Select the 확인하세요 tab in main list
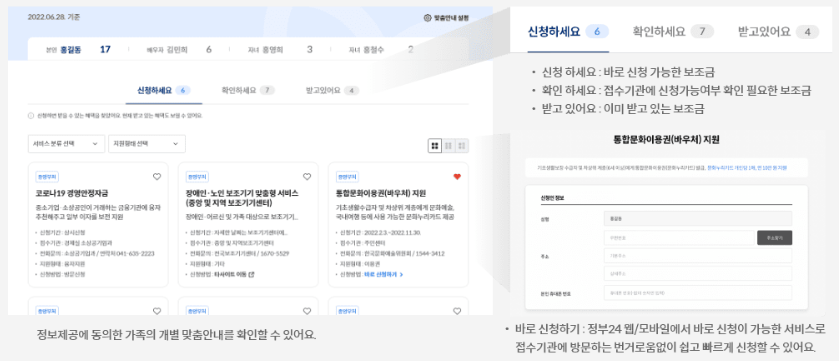The height and width of the screenshot is (361, 839). 248,90
